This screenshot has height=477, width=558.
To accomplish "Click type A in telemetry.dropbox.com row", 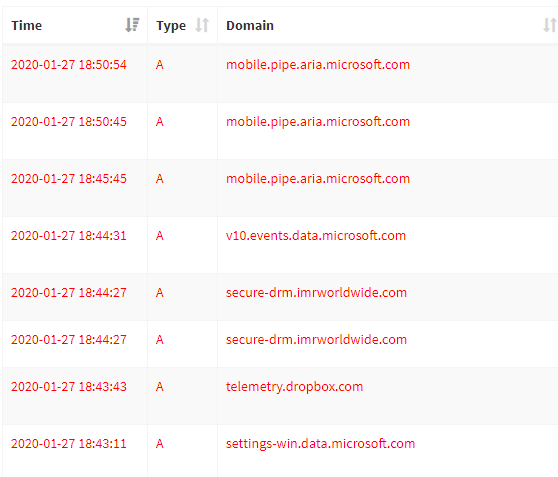I will pos(160,387).
